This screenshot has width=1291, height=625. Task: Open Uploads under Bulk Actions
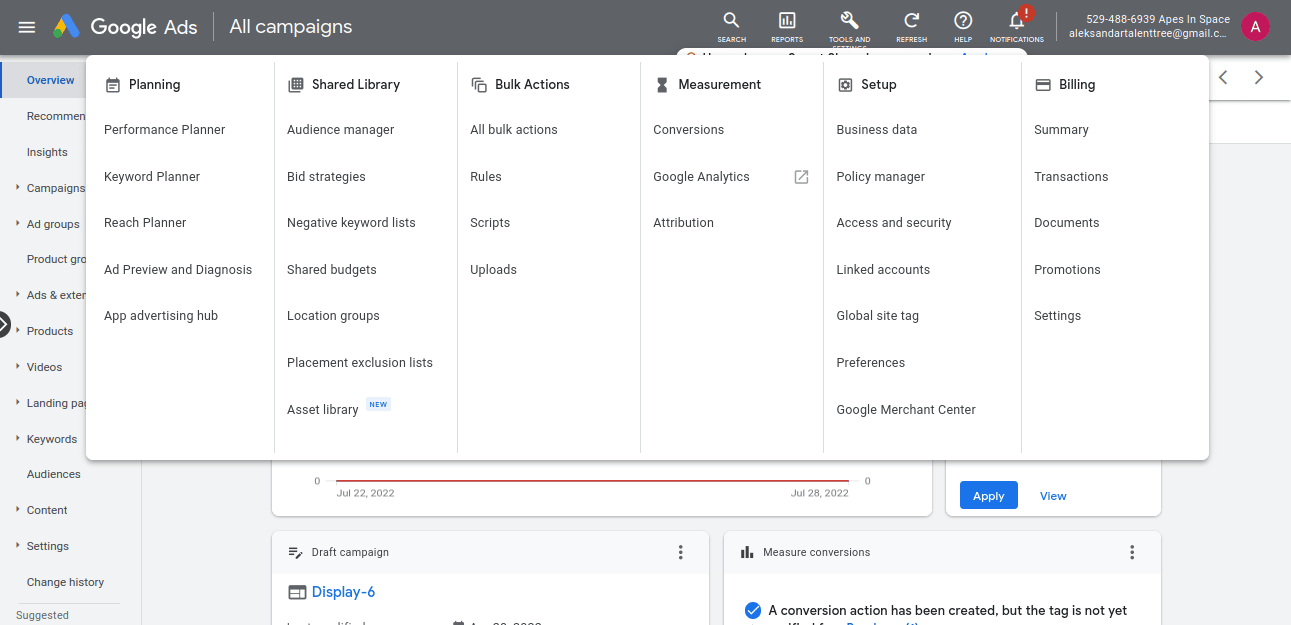493,270
